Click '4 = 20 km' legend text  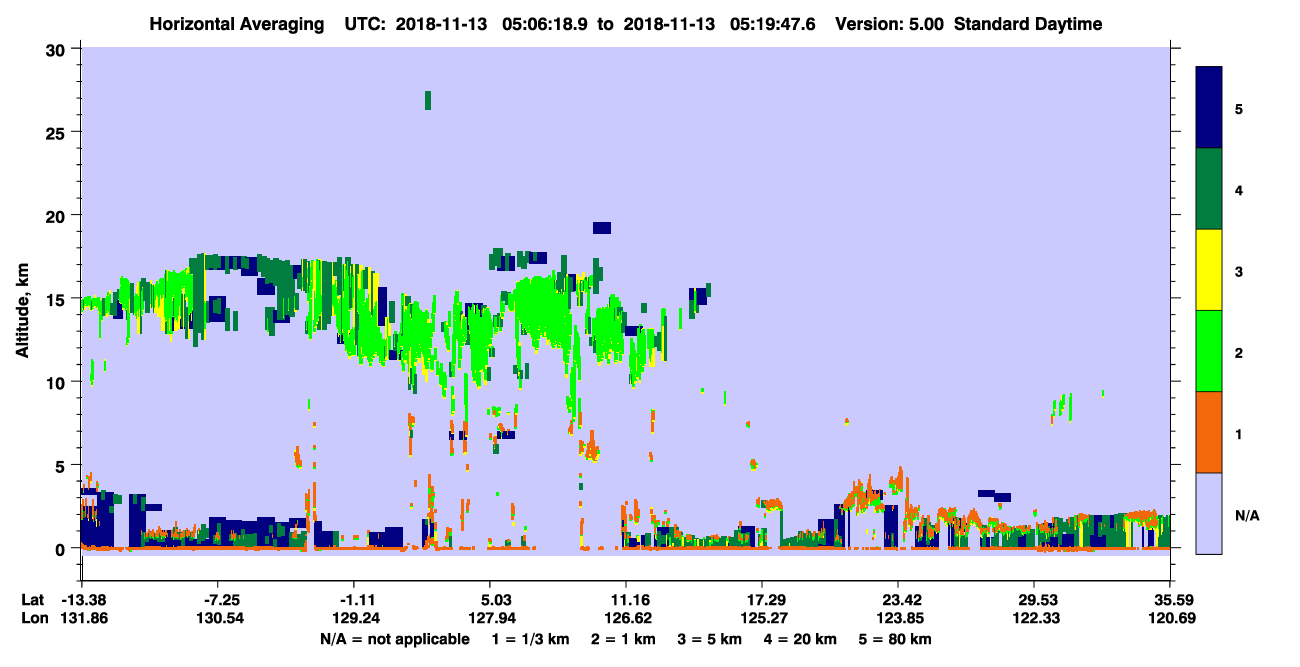pyautogui.click(x=799, y=638)
